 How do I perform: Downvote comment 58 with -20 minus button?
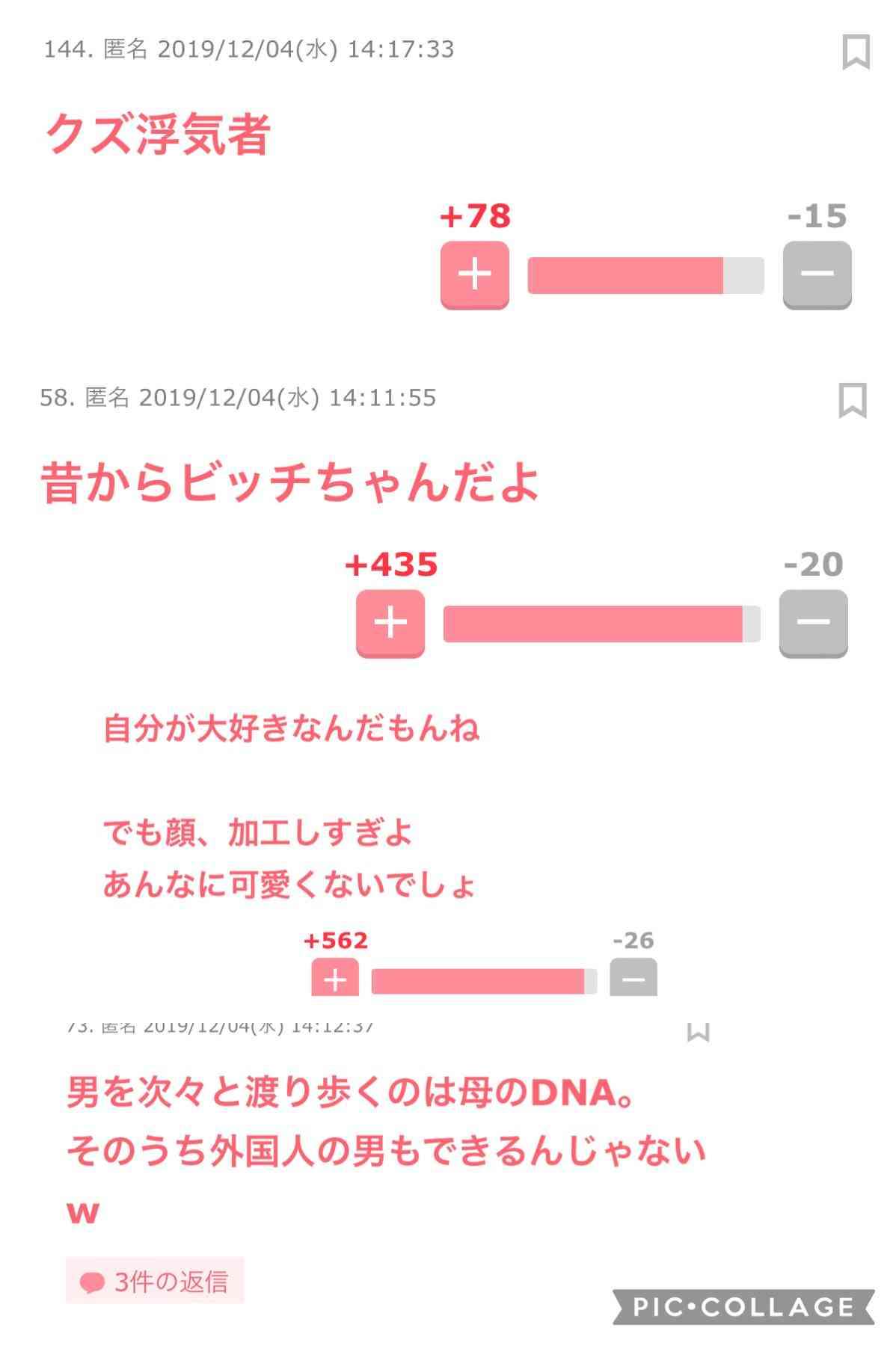click(814, 624)
